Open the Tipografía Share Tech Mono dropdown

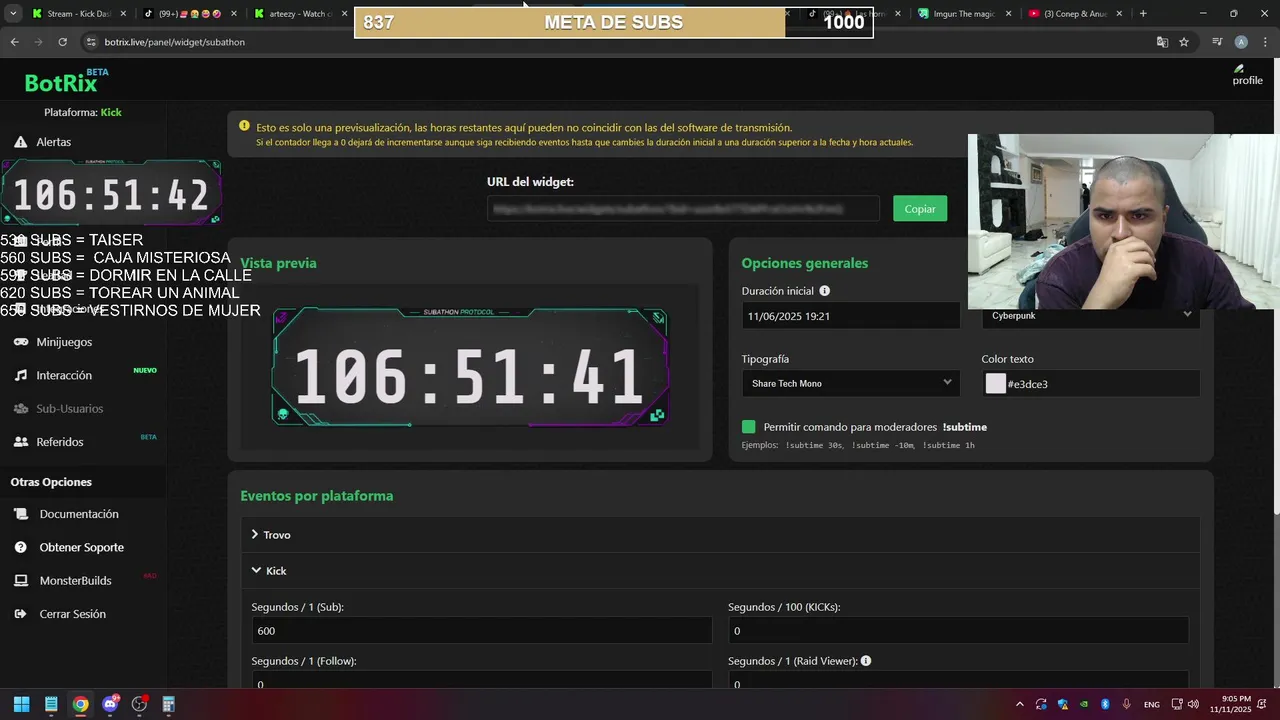point(851,383)
